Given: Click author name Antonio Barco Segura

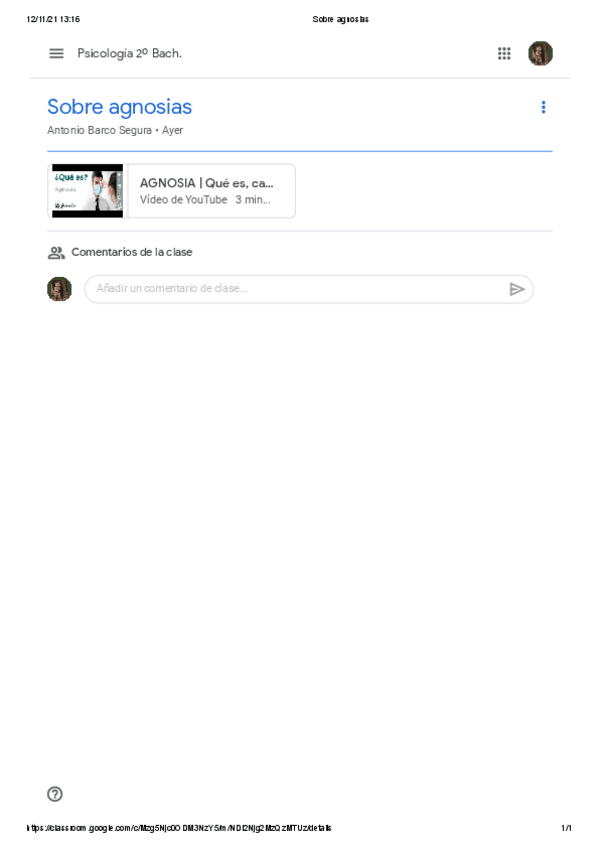Looking at the screenshot, I should click(99, 130).
